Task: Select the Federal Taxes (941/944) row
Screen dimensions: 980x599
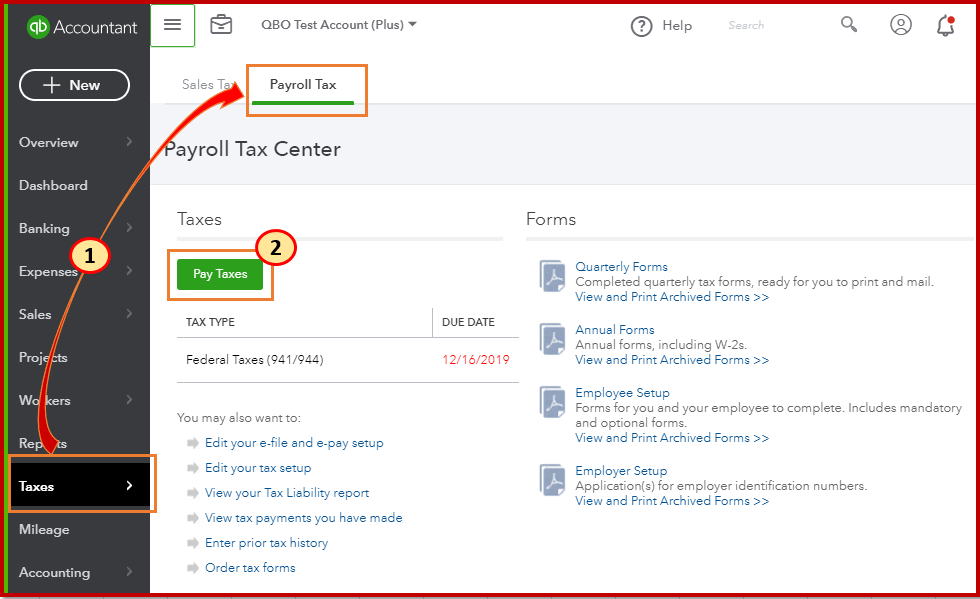Action: coord(348,360)
